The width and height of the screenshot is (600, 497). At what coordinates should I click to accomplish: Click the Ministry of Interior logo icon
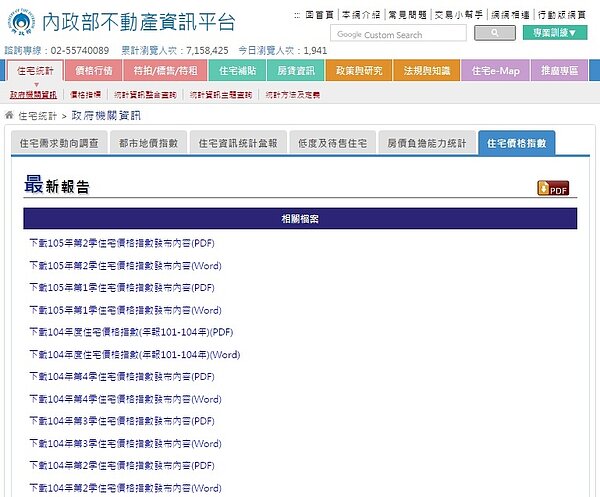pyautogui.click(x=21, y=21)
